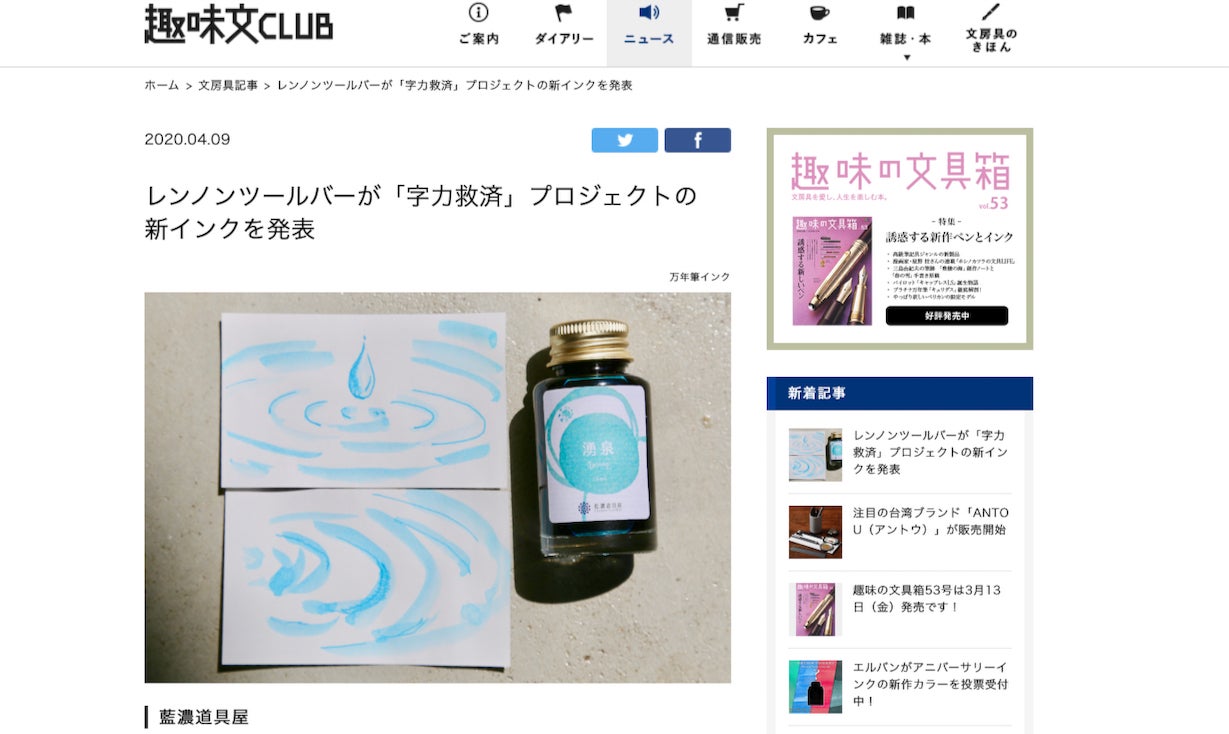This screenshot has width=1229, height=734.
Task: Click the 趣味文CLUB site logo
Action: click(x=238, y=24)
